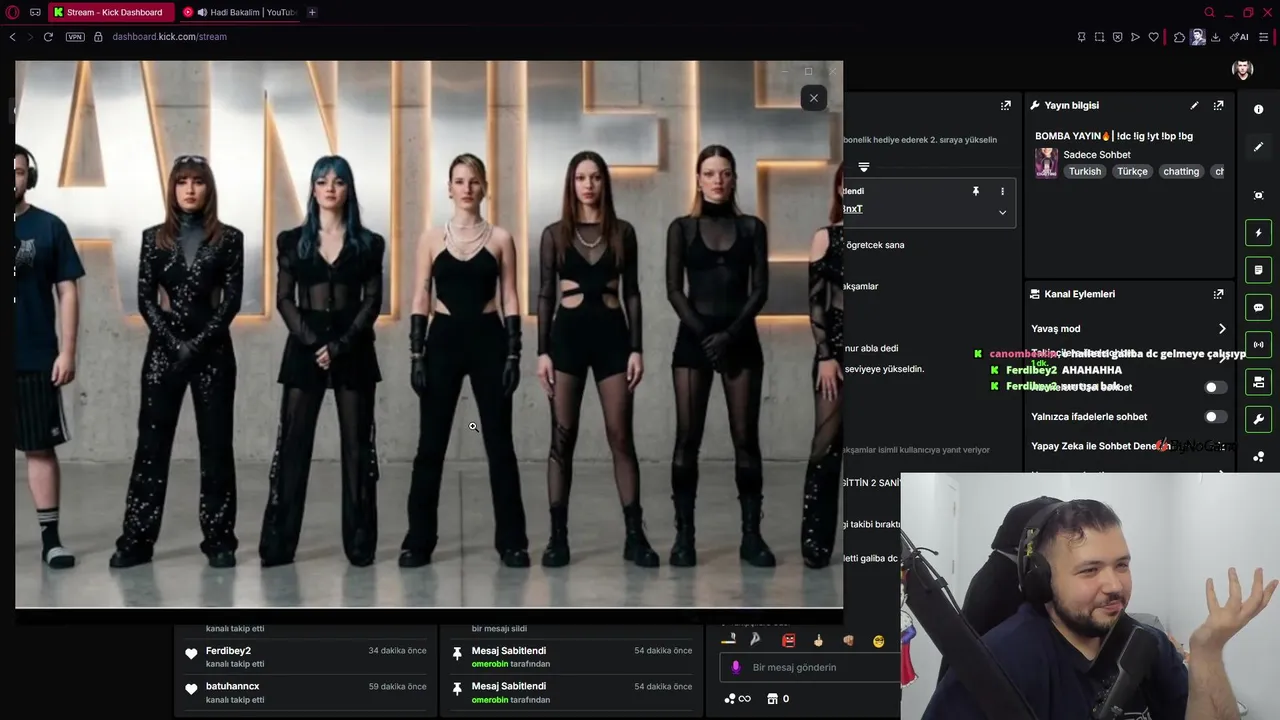
Task: Open the Sadece Sohbet category thumbnail
Action: pos(1046,162)
